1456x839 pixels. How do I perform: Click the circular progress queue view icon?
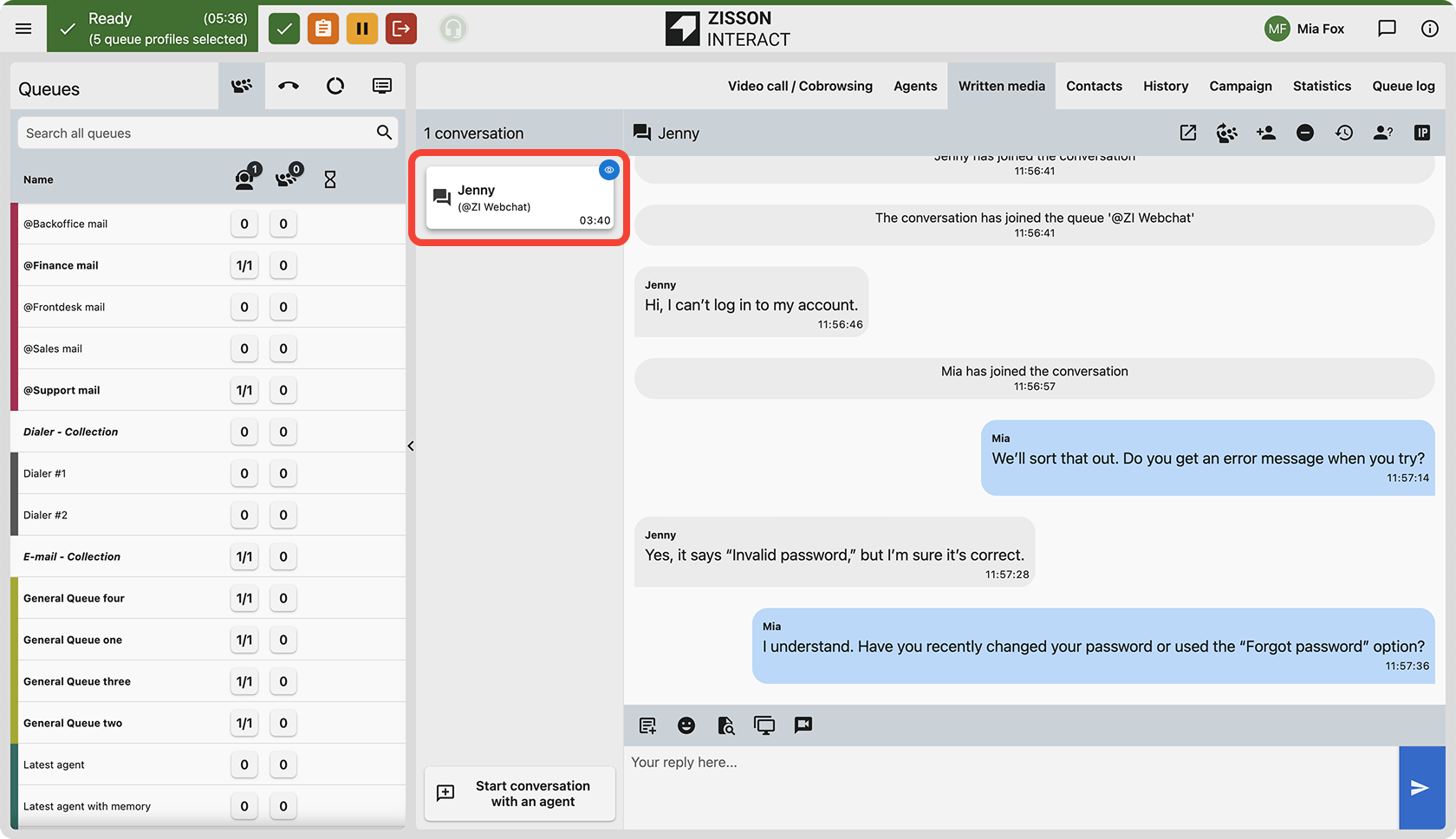coord(335,86)
